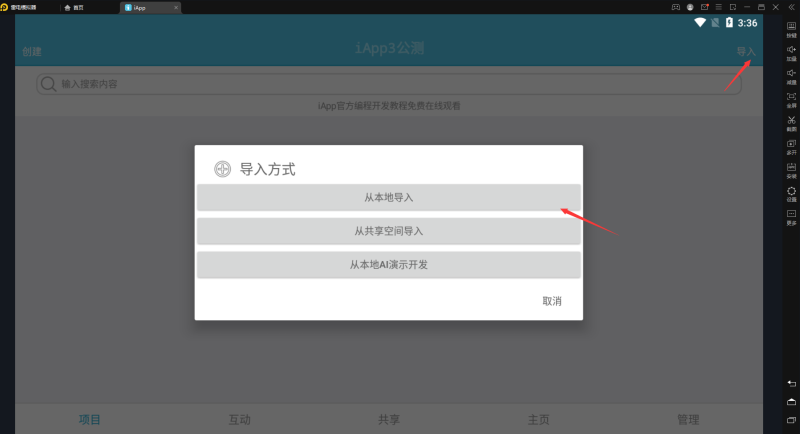
Task: Switch to the 主页 bottom tab
Action: point(538,419)
